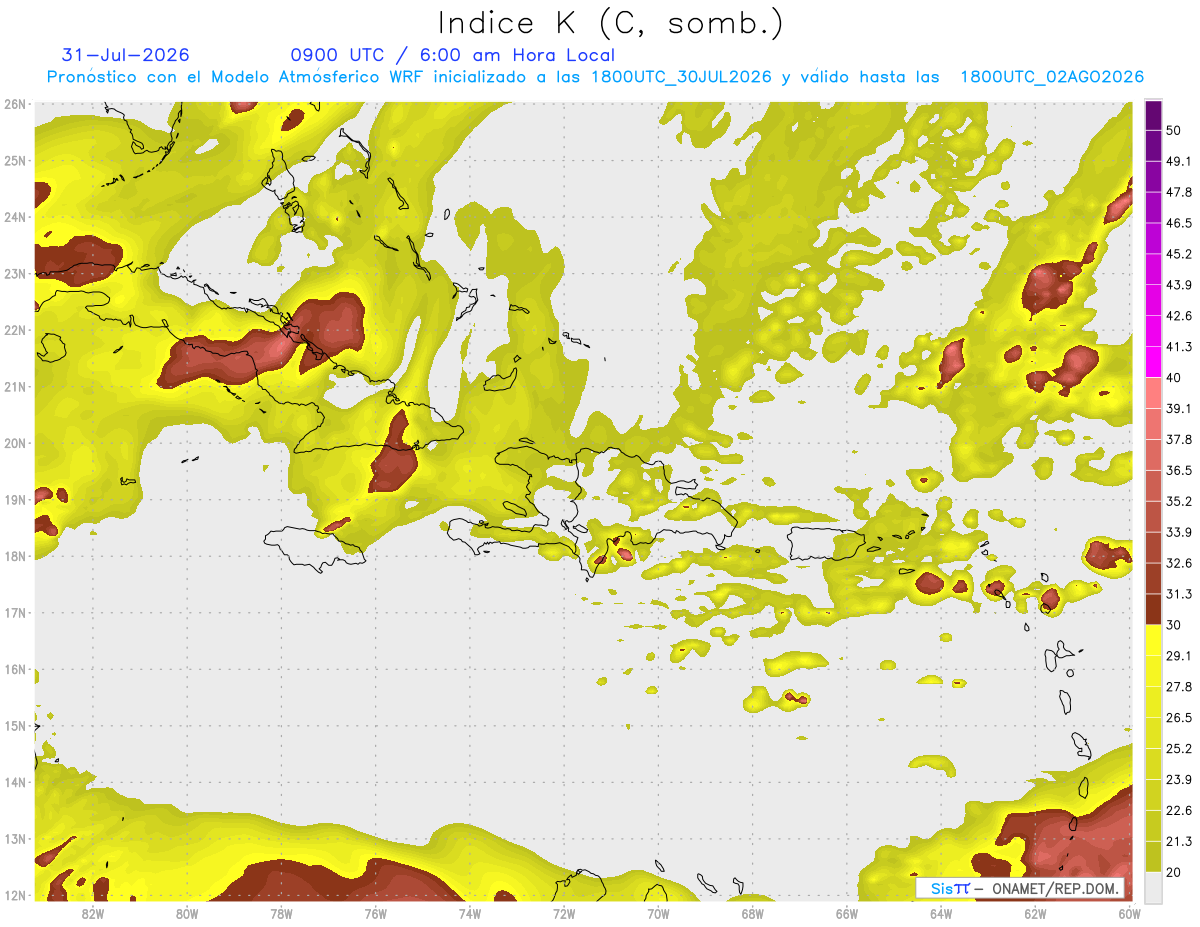Image resolution: width=1200 pixels, height=927 pixels.
Task: Click the 26.5 value on the color scale
Action: [x=1179, y=718]
